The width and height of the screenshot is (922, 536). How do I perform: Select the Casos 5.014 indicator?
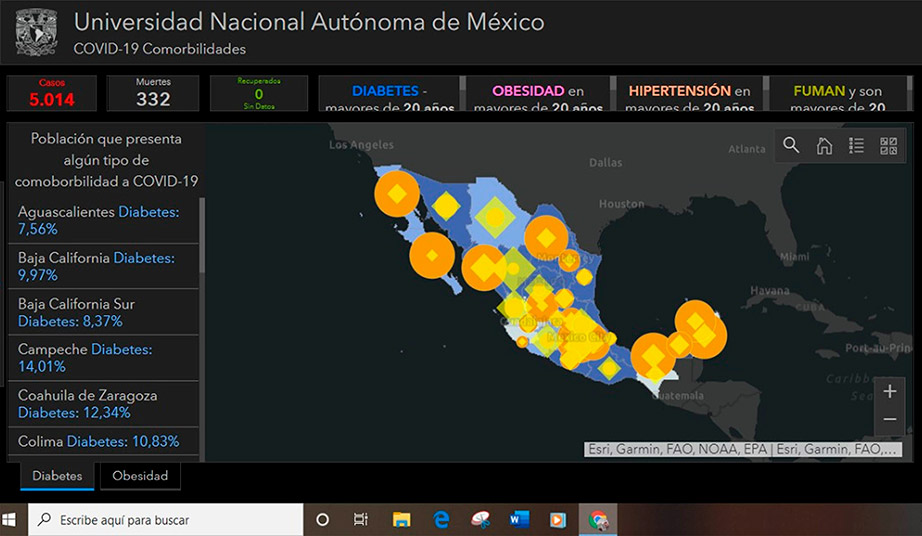(52, 93)
